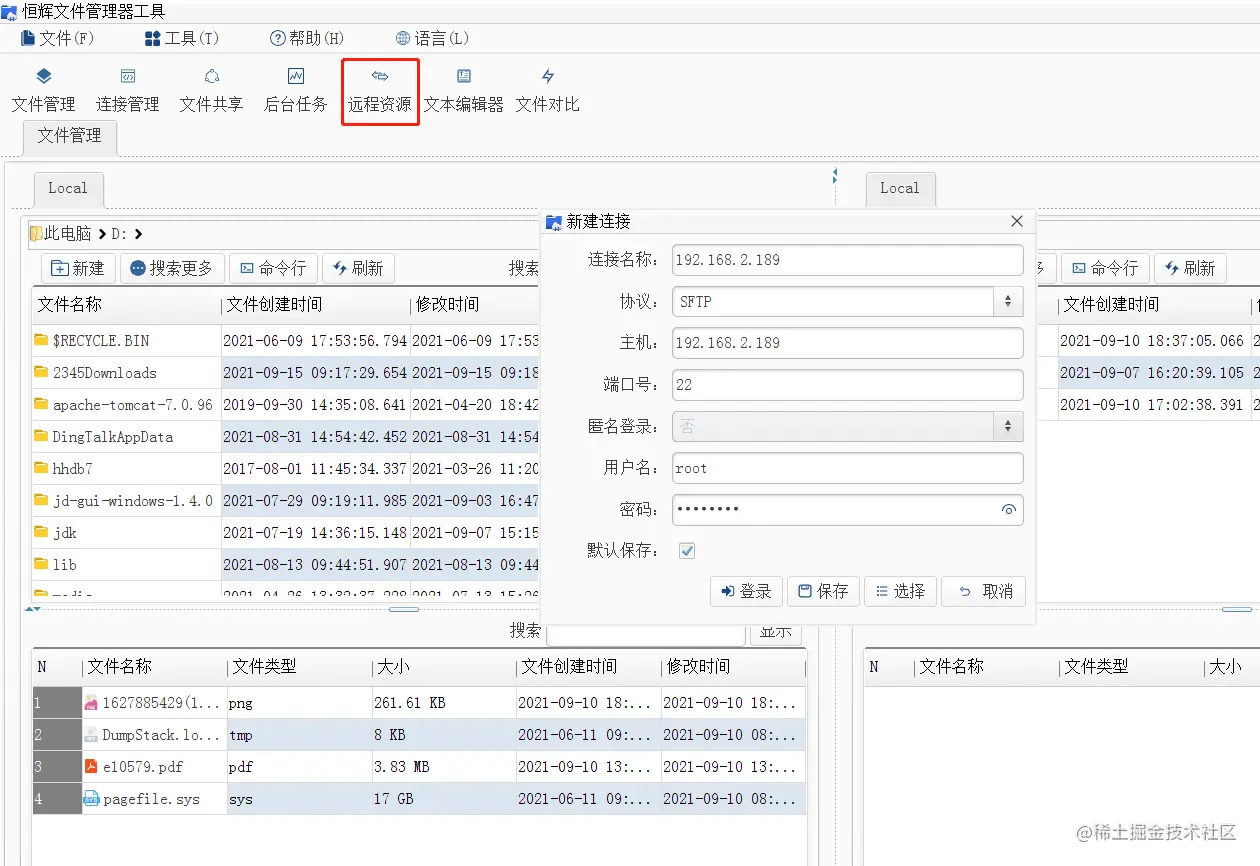This screenshot has width=1260, height=866.
Task: Click the pdf icon of e10579.pdf
Action: 91,767
